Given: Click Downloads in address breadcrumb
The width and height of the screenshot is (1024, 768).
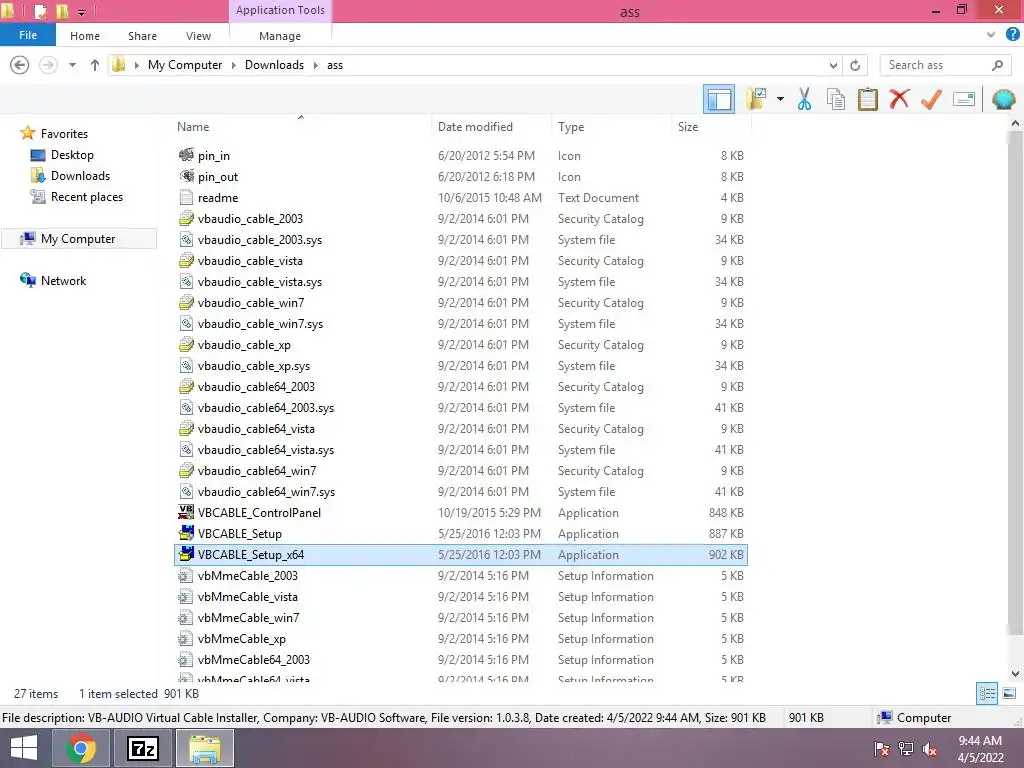Looking at the screenshot, I should pos(274,65).
